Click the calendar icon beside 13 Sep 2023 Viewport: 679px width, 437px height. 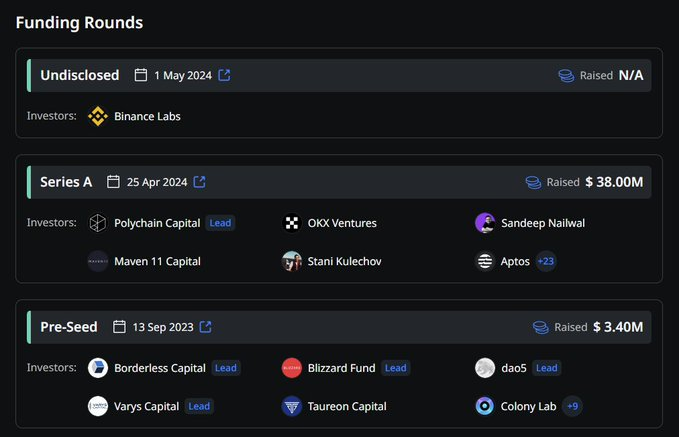(120, 327)
